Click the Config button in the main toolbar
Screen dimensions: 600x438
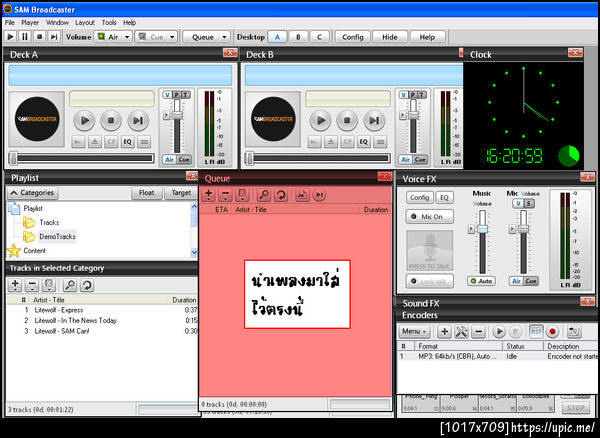(x=352, y=37)
